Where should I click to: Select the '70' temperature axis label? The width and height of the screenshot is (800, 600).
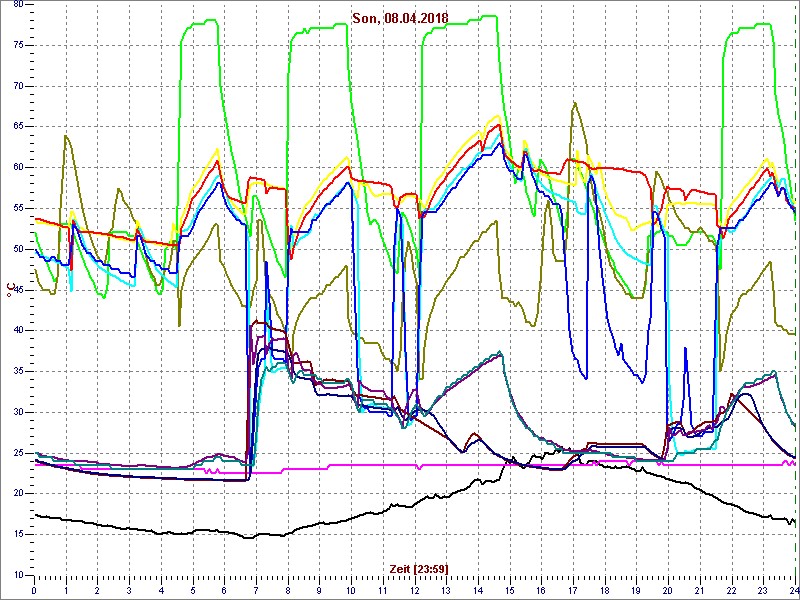click(17, 86)
